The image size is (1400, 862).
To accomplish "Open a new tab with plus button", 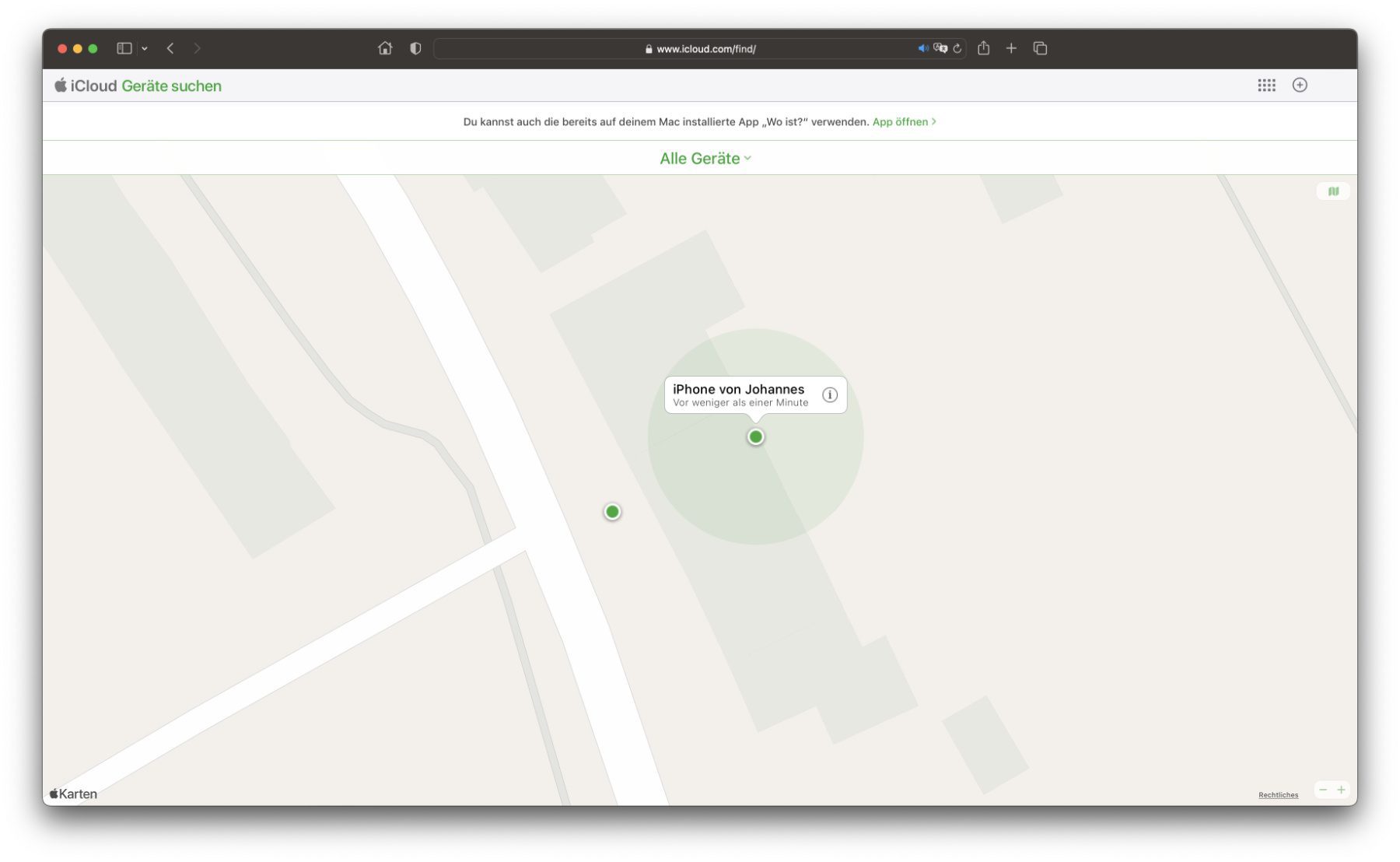I will [x=1011, y=48].
